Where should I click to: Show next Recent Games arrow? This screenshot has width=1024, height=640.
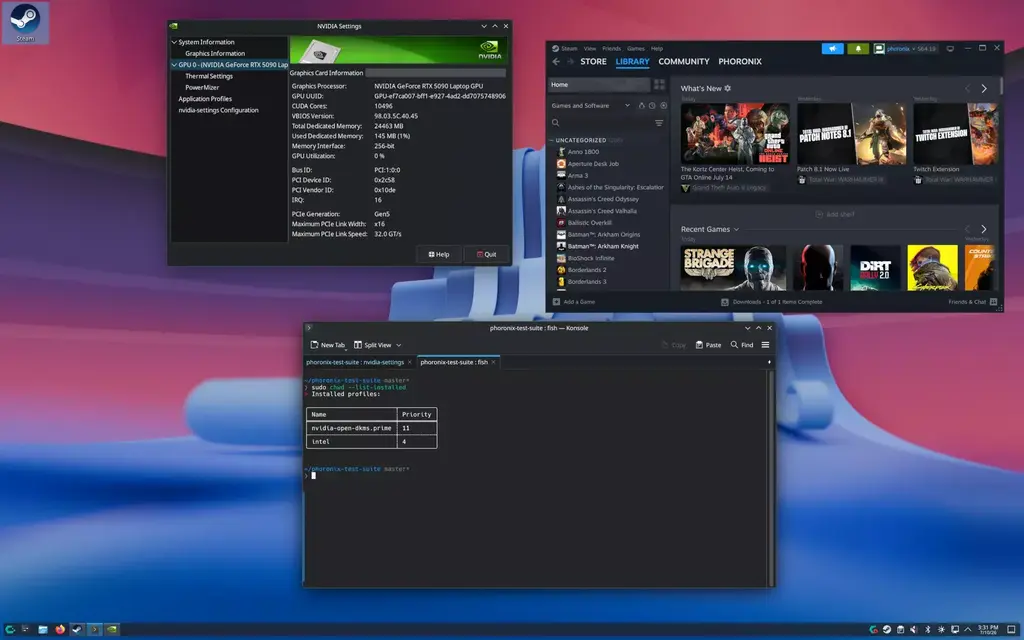coord(984,229)
